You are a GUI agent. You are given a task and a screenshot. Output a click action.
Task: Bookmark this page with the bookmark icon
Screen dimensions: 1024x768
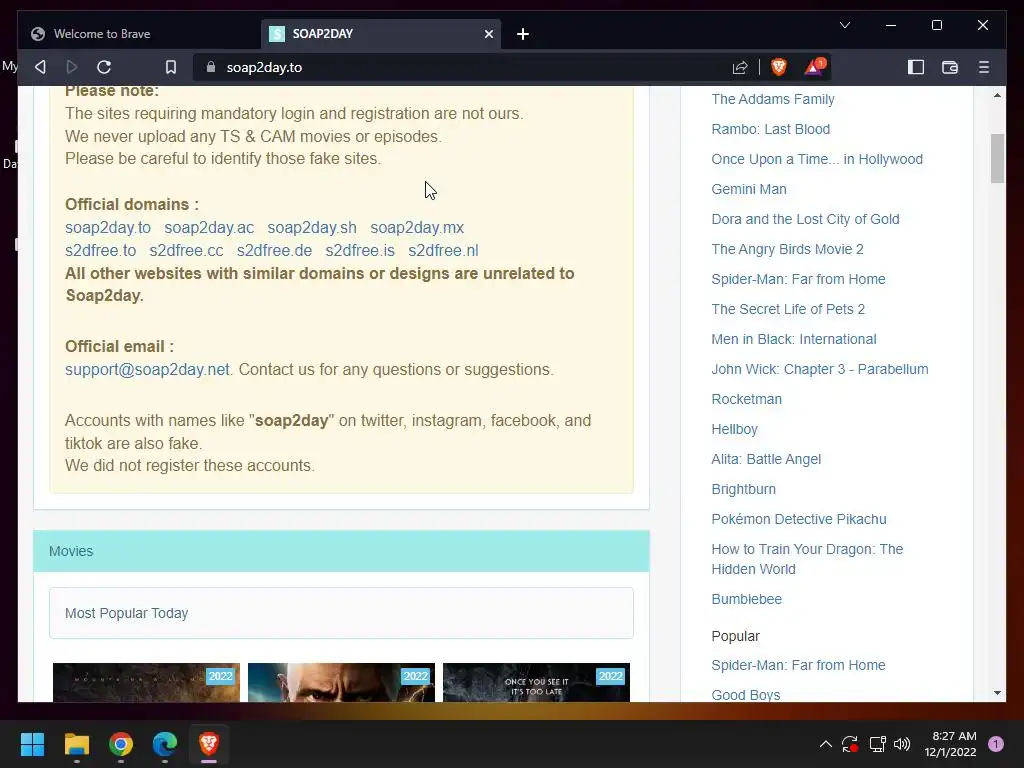pyautogui.click(x=170, y=67)
